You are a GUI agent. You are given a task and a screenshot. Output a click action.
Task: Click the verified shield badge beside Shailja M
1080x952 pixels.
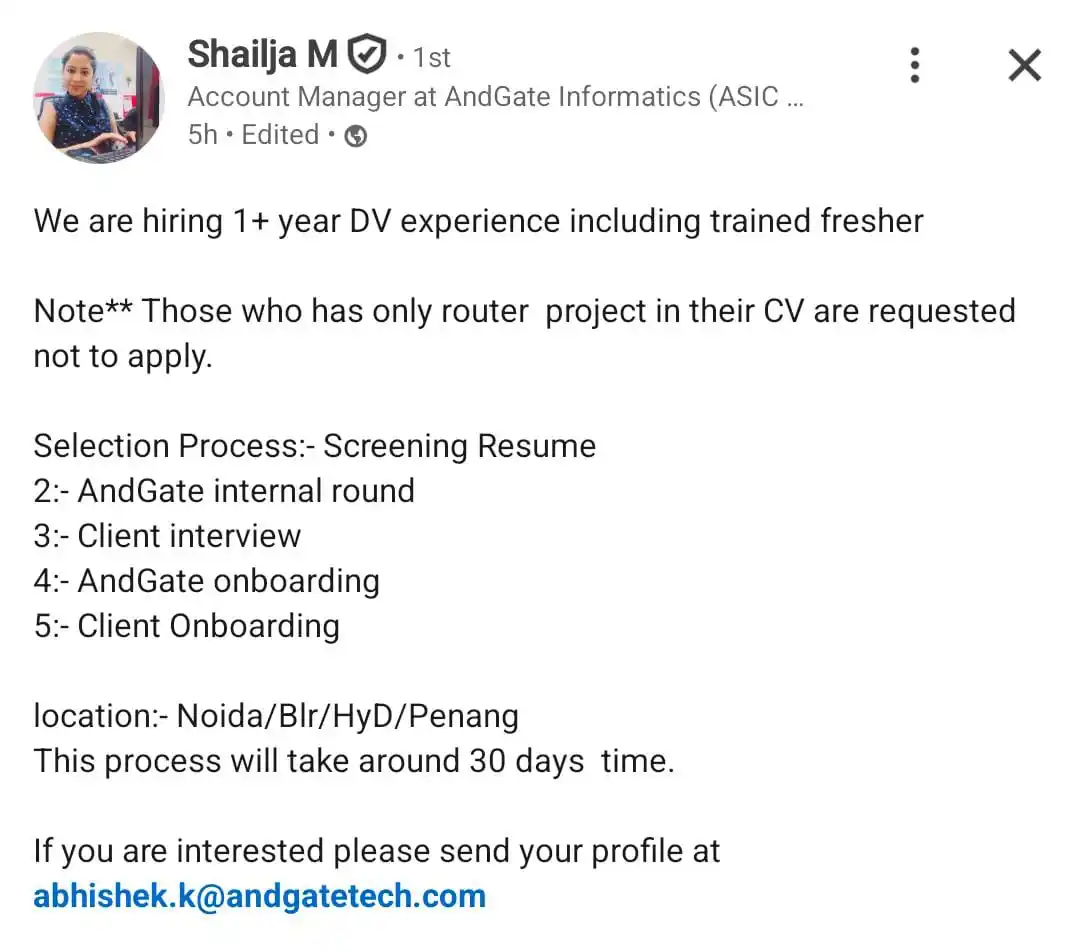pyautogui.click(x=366, y=54)
